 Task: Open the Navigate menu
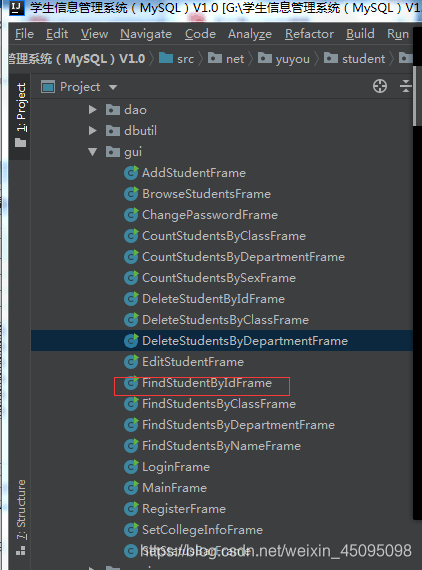pyautogui.click(x=146, y=34)
